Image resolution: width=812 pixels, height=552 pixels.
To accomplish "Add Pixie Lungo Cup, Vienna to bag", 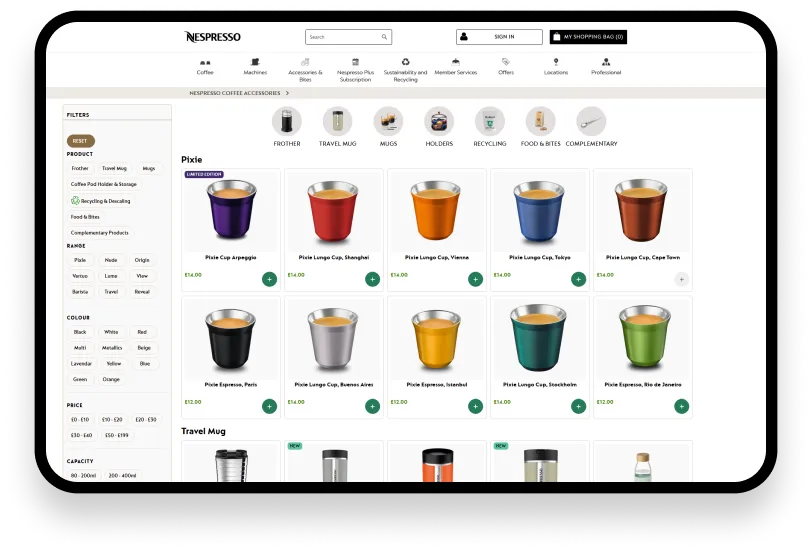I will tap(475, 279).
